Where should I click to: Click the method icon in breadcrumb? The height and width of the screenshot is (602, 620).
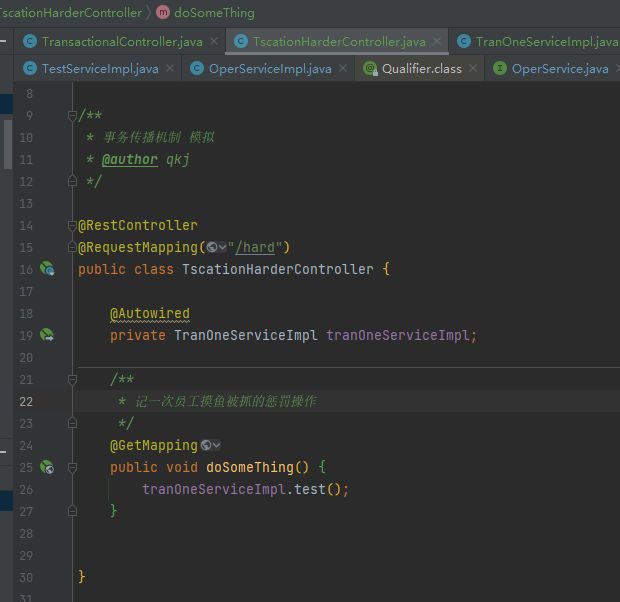click(x=163, y=13)
